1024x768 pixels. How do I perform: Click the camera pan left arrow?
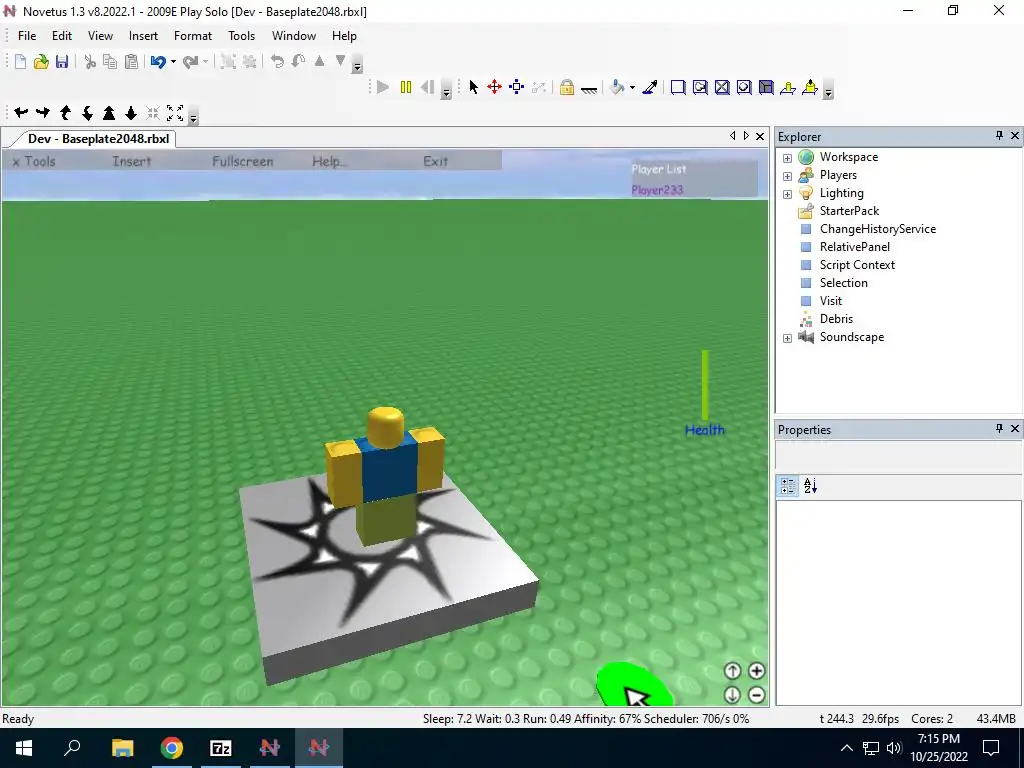point(21,112)
